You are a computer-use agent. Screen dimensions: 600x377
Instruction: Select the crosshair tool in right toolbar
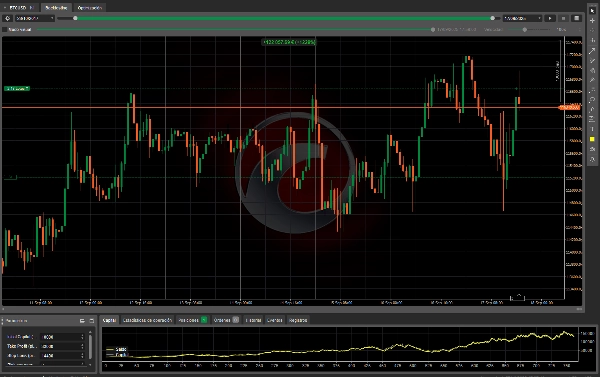[x=592, y=21]
